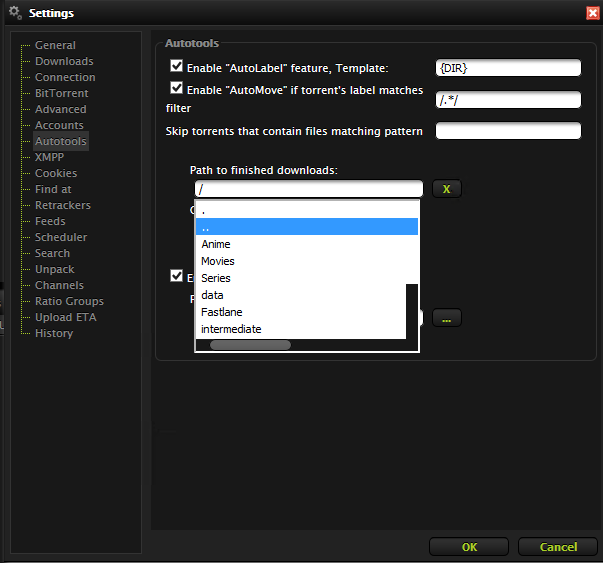Select the Fastlane folder
Viewport: 603px width, 563px height.
point(301,312)
